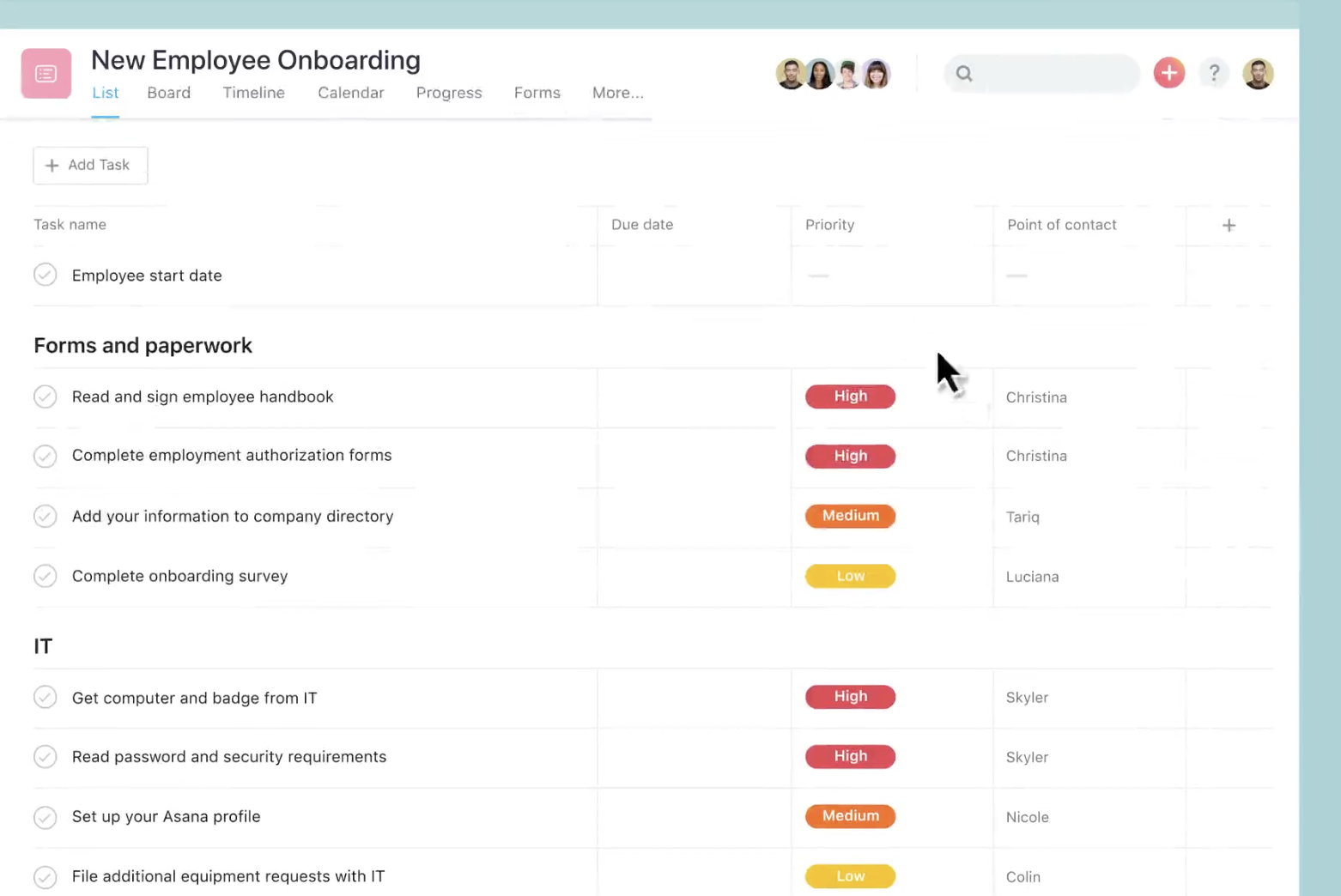Switch to the Board tab
This screenshot has height=896, width=1341.
point(168,93)
